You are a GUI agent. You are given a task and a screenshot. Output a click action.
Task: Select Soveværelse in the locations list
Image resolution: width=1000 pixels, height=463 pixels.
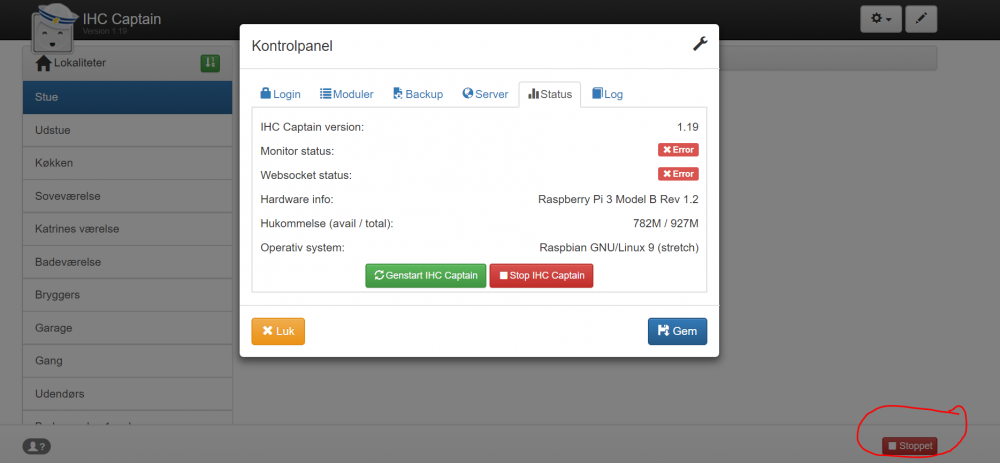[x=128, y=196]
